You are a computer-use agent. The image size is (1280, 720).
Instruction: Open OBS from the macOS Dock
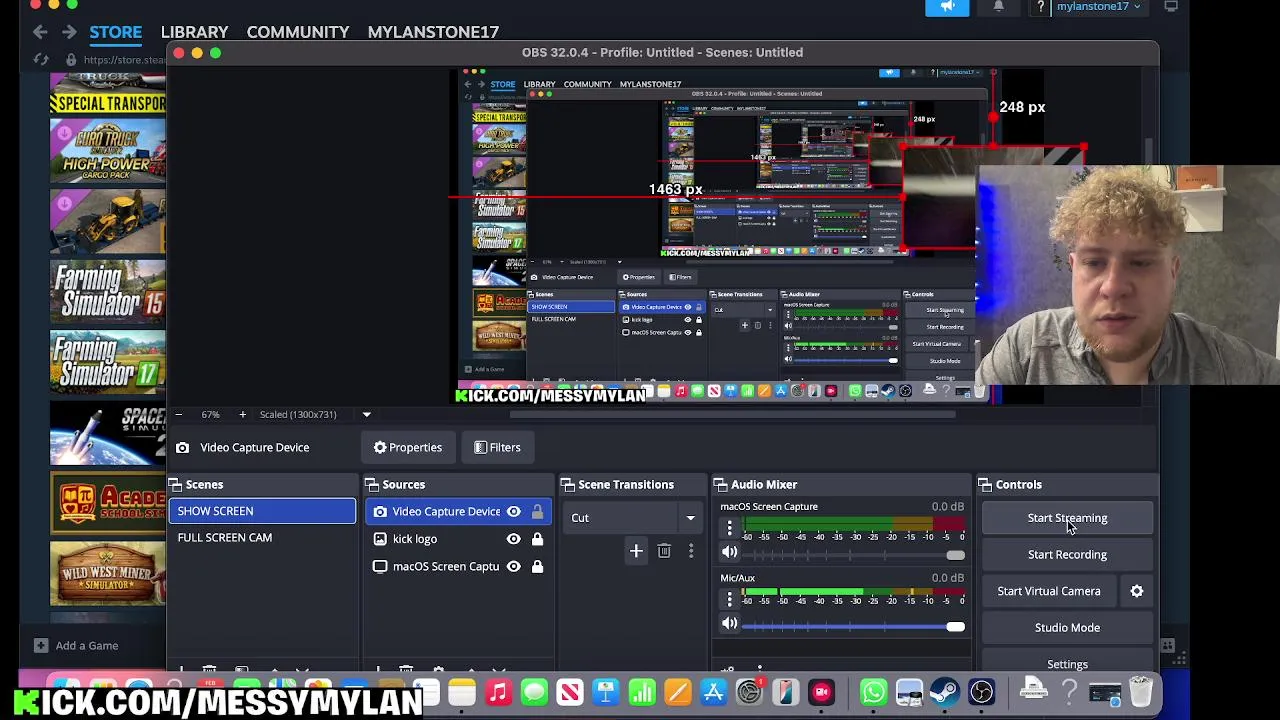coord(981,692)
